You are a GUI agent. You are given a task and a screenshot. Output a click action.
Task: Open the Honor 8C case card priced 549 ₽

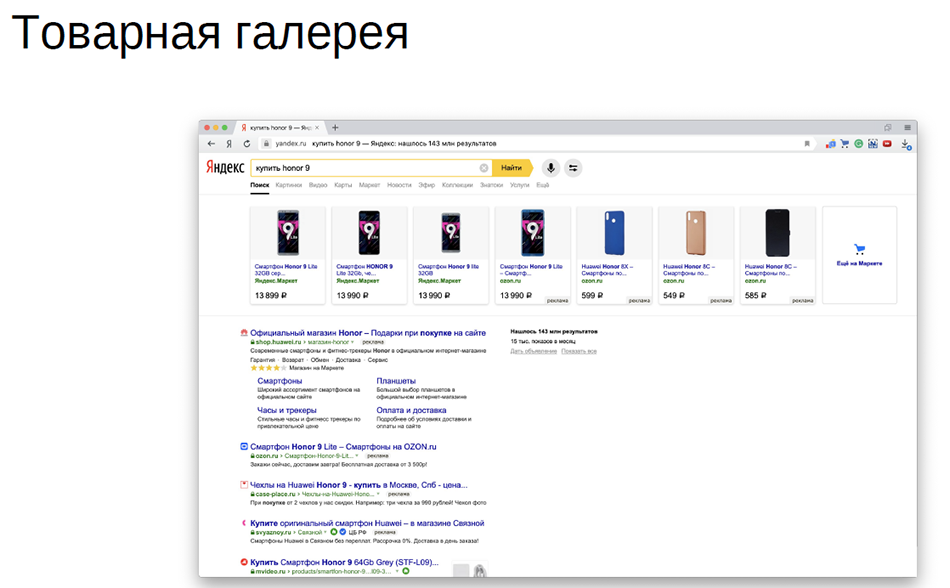[696, 255]
